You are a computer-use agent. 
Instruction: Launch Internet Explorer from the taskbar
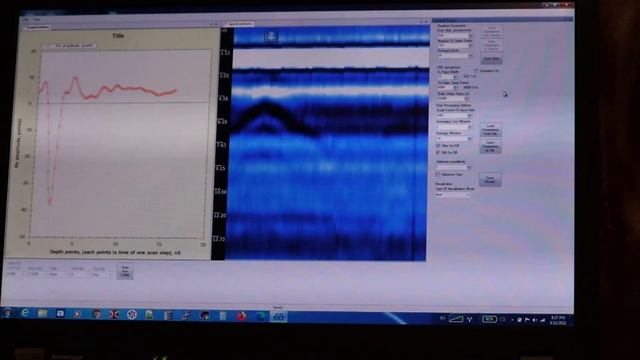click(25, 313)
